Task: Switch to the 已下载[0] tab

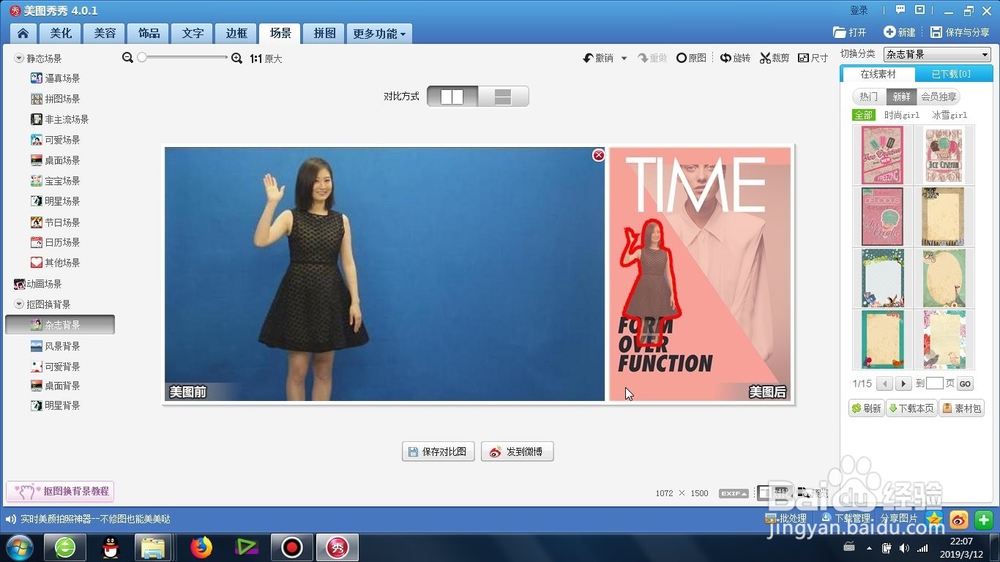Action: pos(951,74)
